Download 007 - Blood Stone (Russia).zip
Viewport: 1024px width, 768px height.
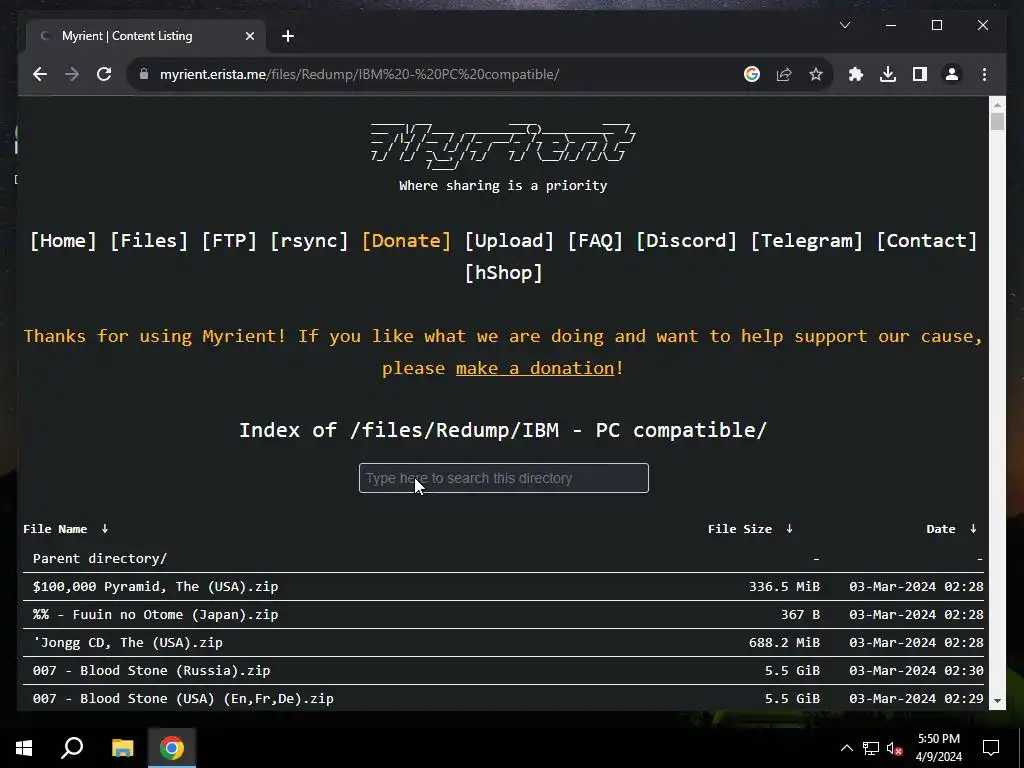pos(152,671)
